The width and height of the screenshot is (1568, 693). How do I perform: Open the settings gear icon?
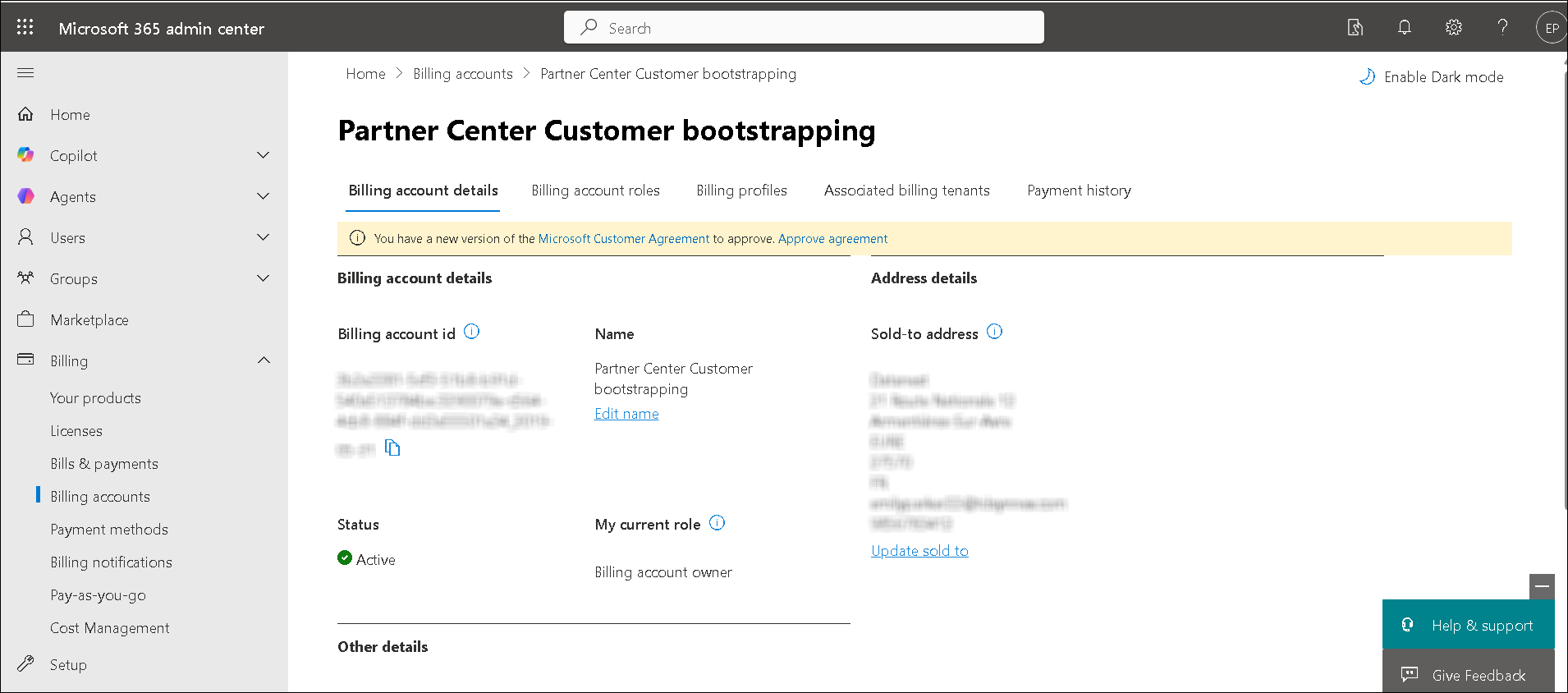click(x=1453, y=27)
